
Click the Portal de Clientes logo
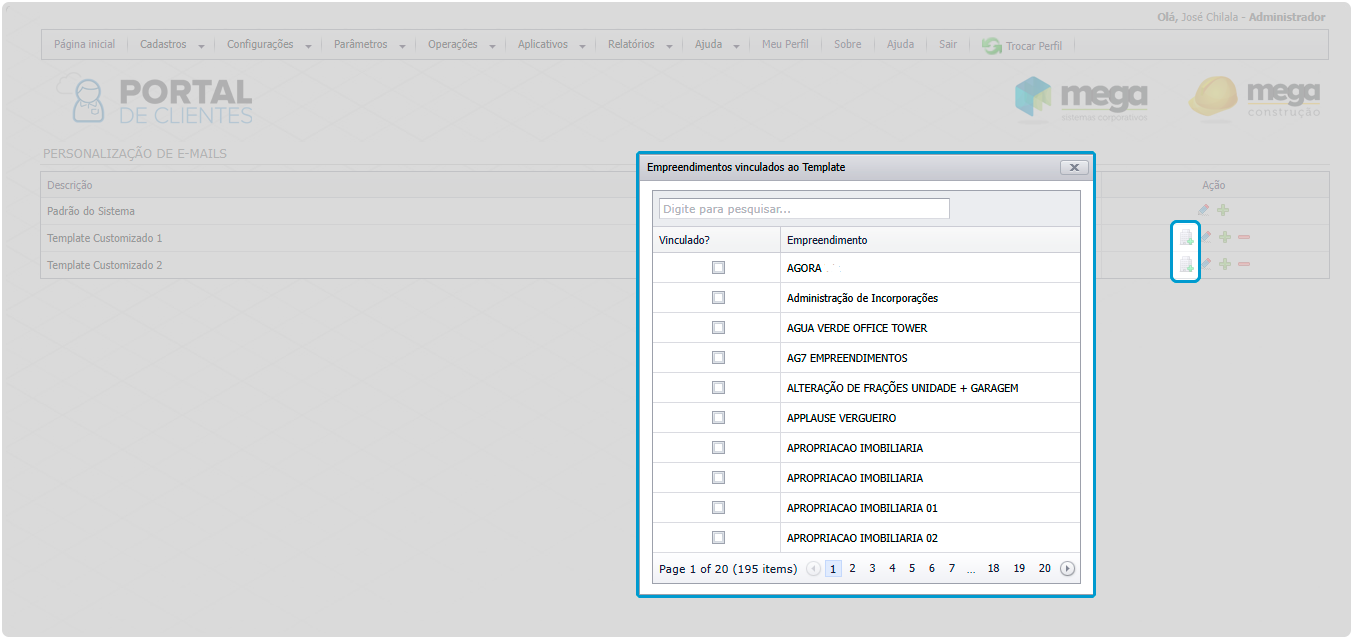[x=156, y=100]
